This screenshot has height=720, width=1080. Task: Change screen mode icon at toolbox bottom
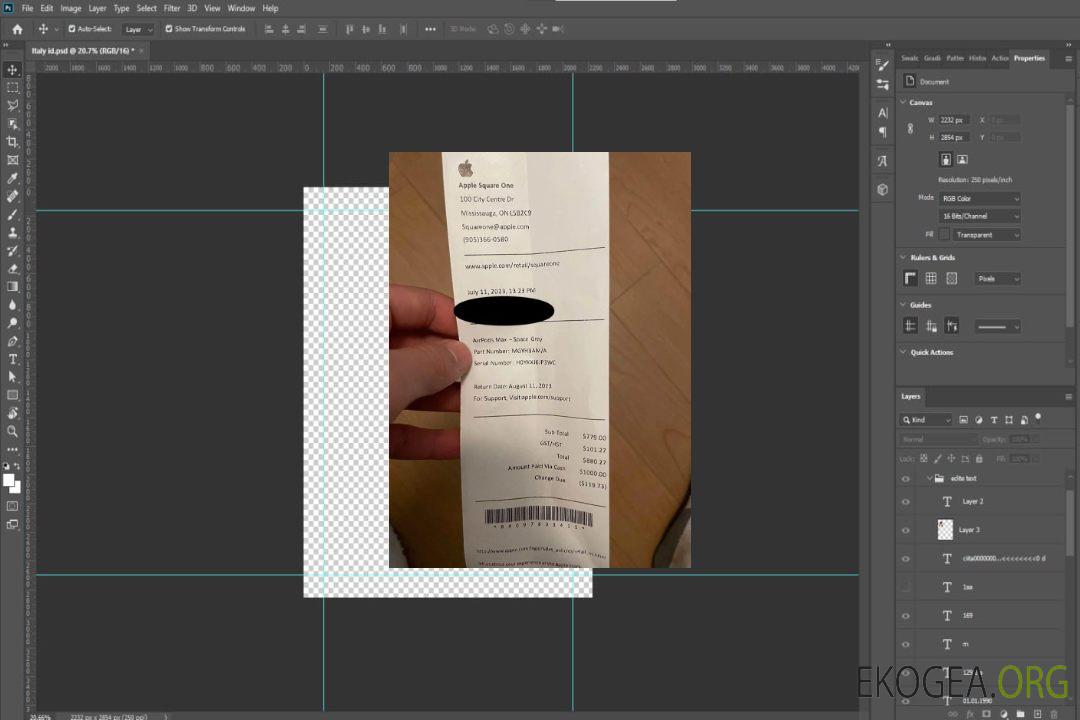click(12, 524)
